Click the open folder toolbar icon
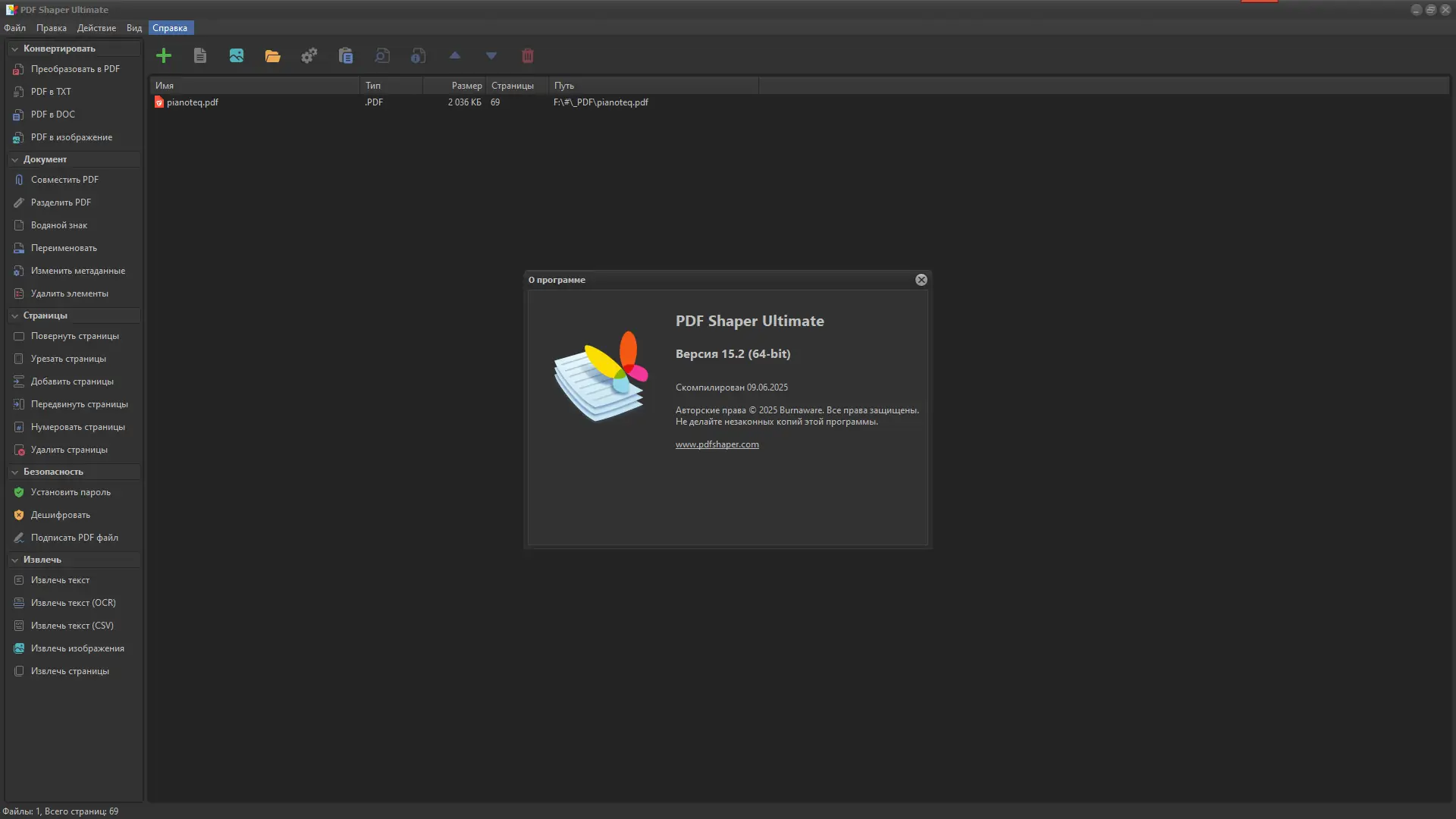This screenshot has width=1456, height=819. click(x=272, y=55)
